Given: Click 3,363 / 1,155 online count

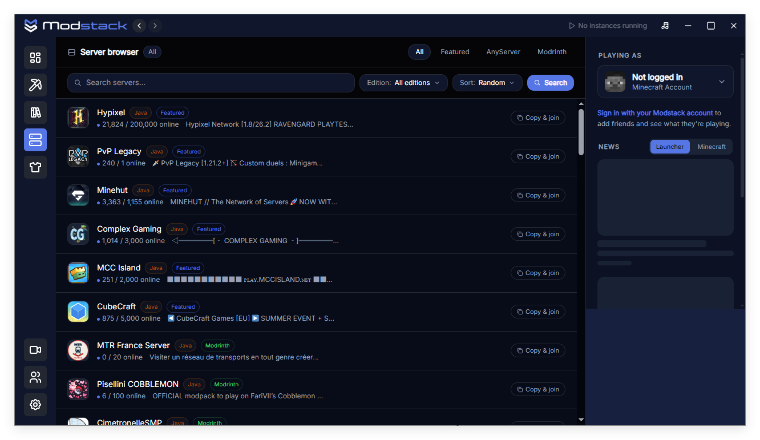Looking at the screenshot, I should [132, 202].
